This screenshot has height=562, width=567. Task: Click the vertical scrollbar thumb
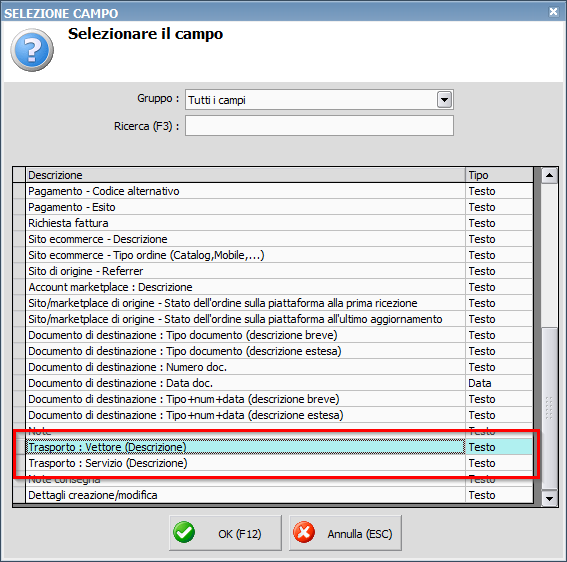[x=549, y=409]
